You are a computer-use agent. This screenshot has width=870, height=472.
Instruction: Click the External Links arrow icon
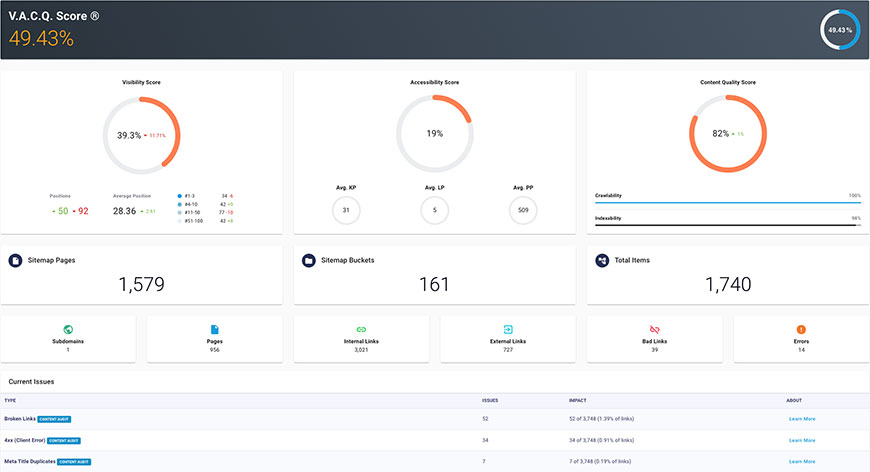point(508,329)
